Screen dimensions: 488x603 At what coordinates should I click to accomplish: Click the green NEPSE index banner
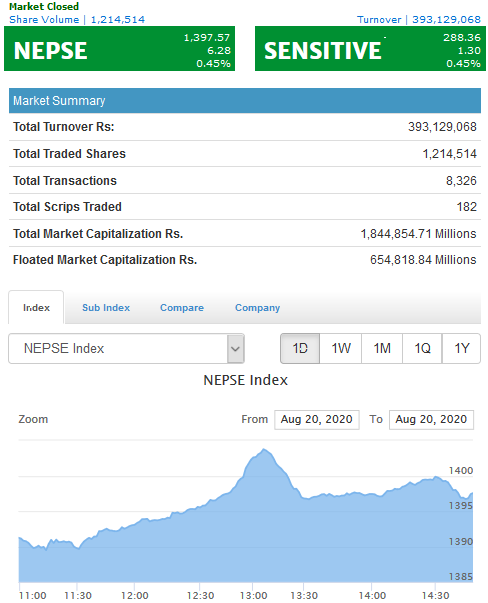120,49
